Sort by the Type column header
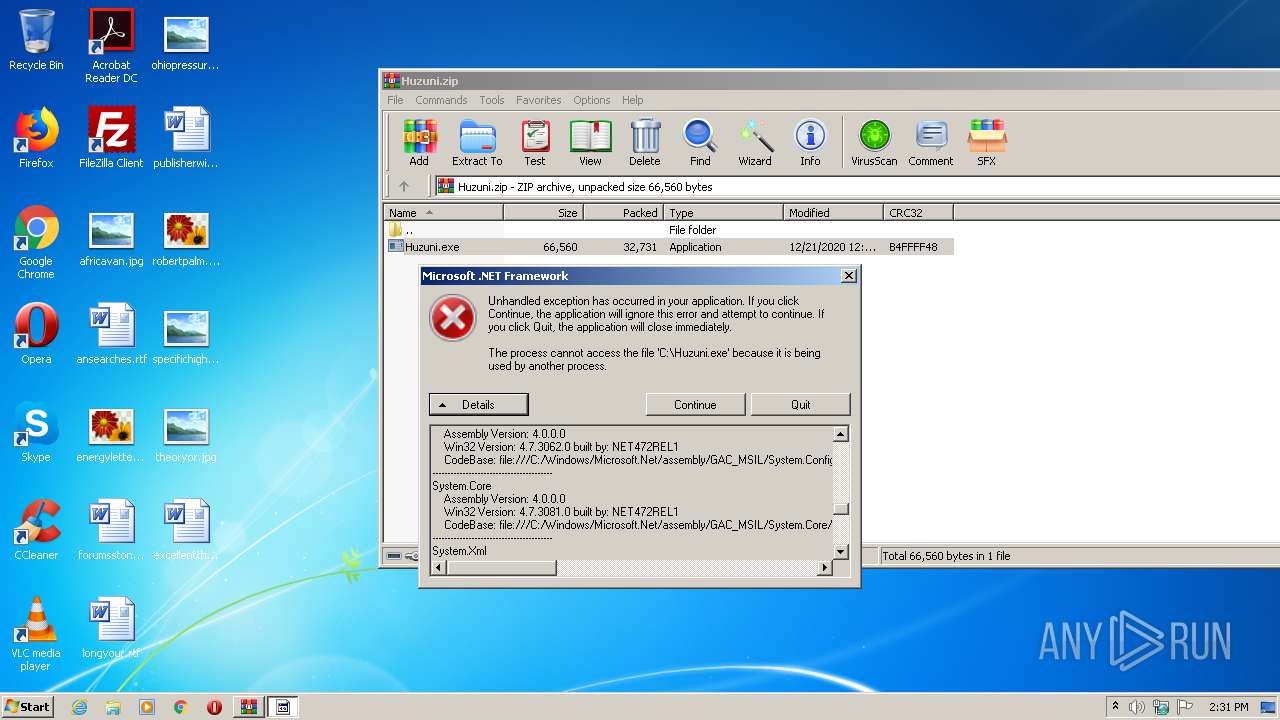This screenshot has width=1280, height=720. (723, 212)
